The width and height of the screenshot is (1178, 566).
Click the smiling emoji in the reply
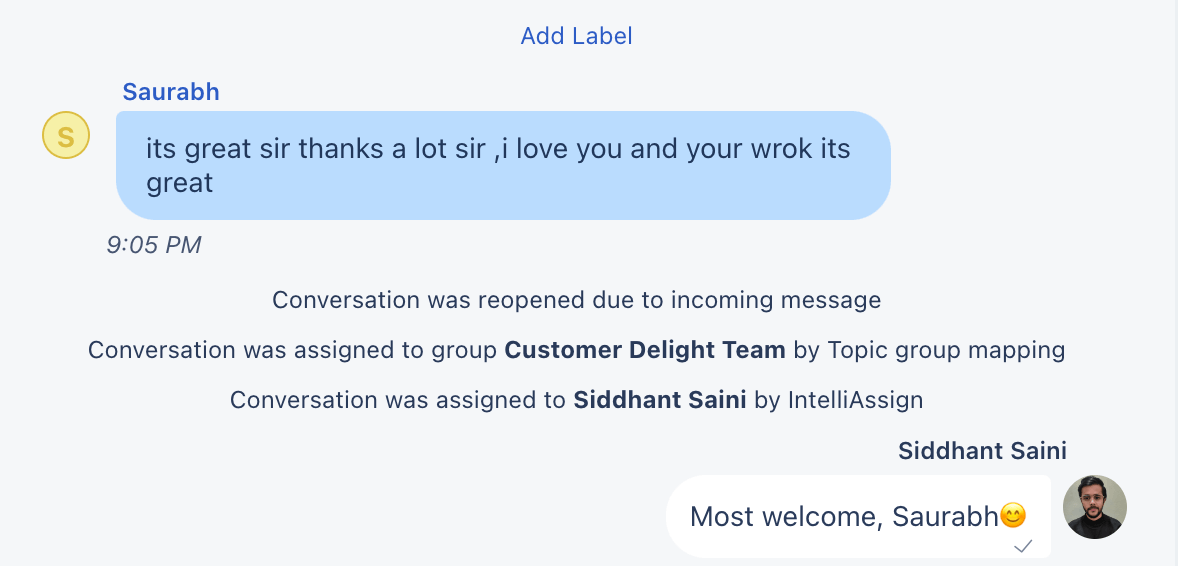(1013, 516)
